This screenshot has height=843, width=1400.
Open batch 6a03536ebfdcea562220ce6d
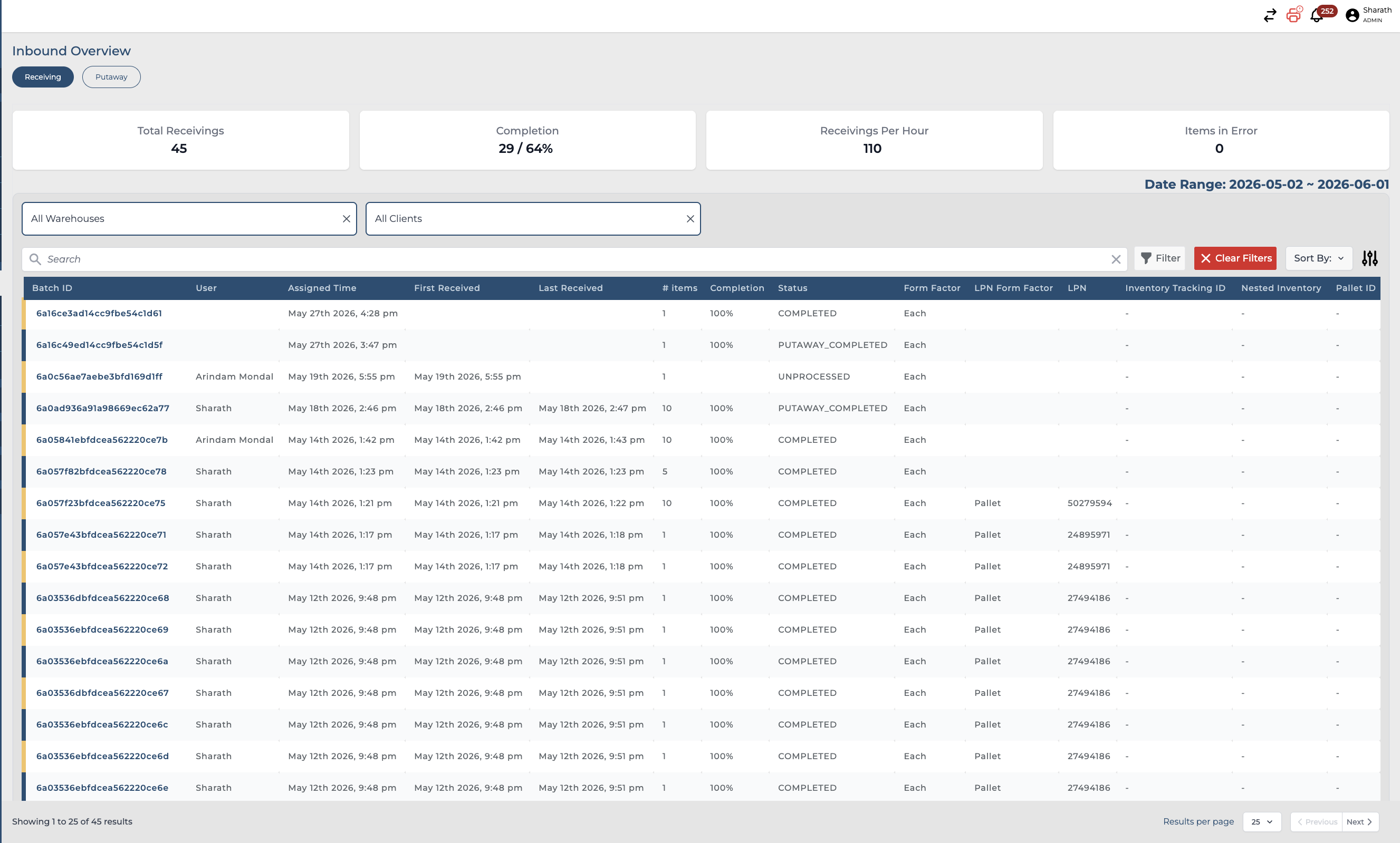102,756
